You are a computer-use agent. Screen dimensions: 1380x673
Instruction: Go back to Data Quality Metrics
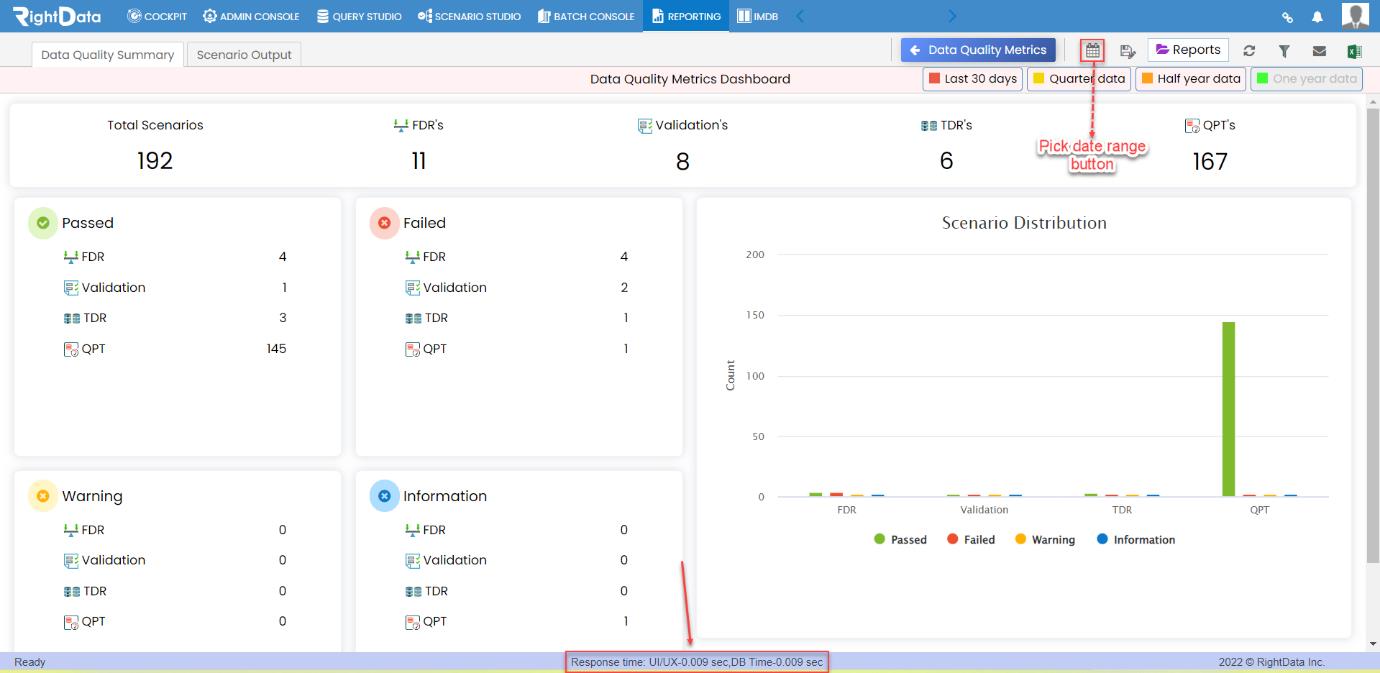pyautogui.click(x=979, y=50)
